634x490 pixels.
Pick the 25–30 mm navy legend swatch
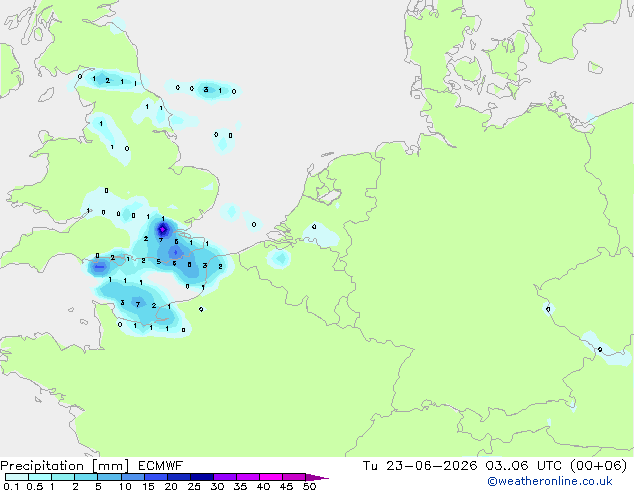click(x=201, y=477)
